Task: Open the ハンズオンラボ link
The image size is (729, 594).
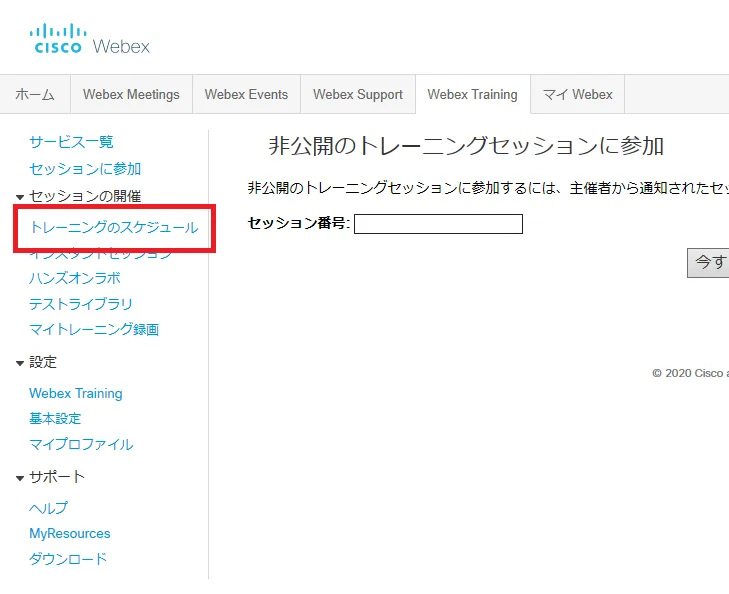Action: pos(74,279)
